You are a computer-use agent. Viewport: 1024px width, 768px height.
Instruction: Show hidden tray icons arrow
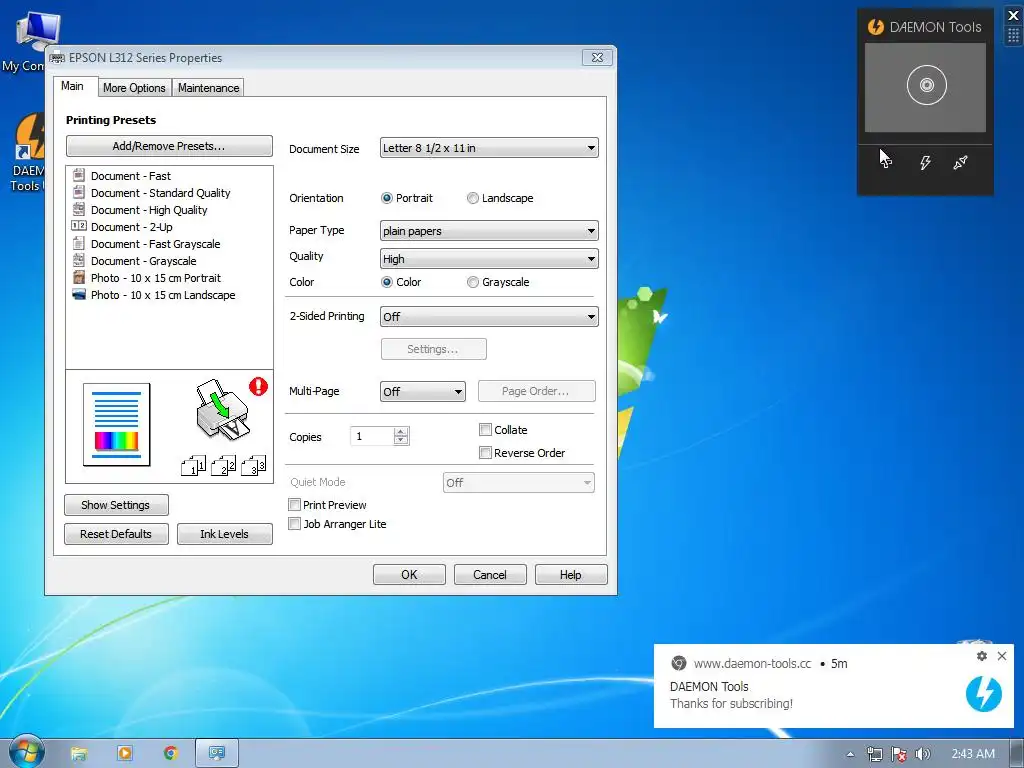pyautogui.click(x=850, y=754)
